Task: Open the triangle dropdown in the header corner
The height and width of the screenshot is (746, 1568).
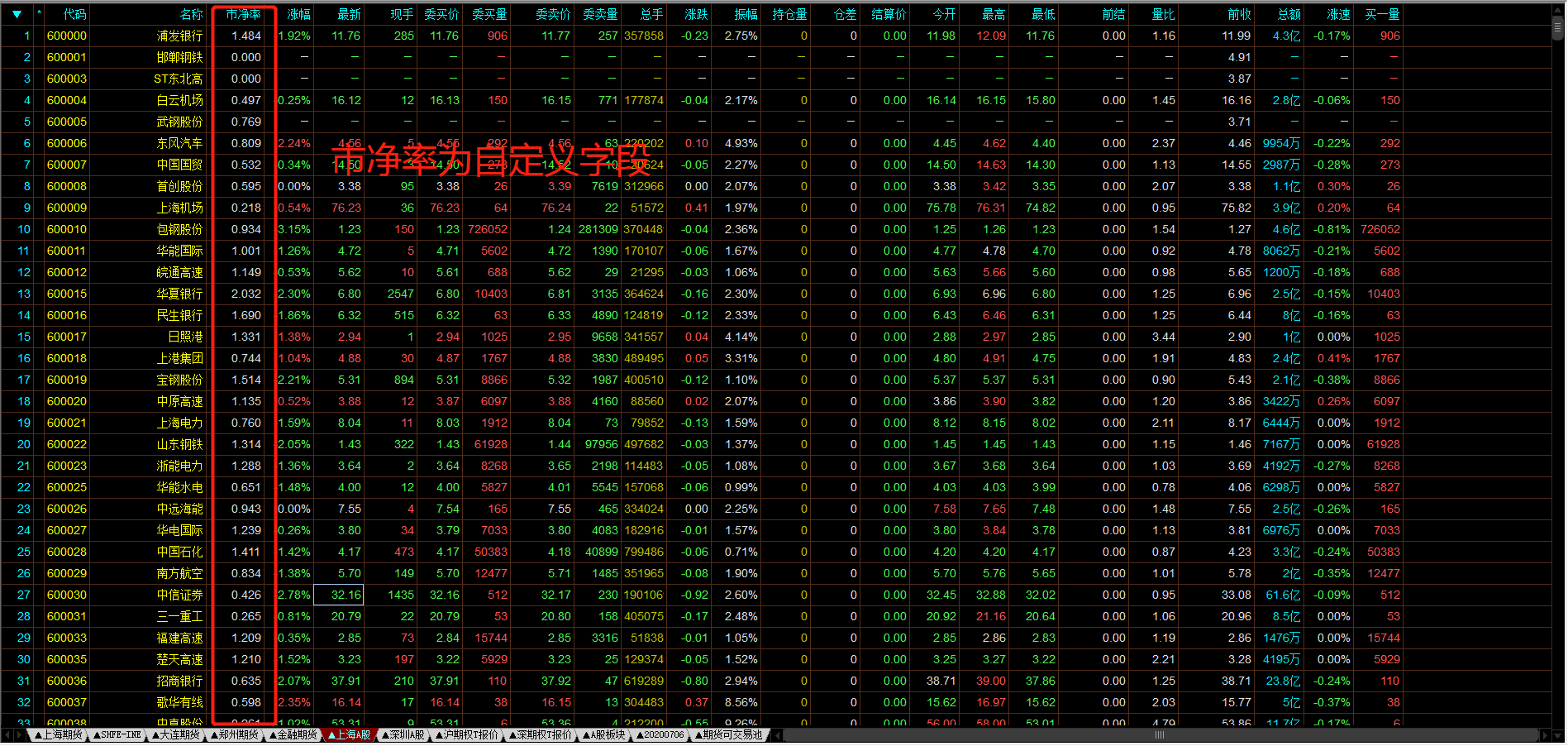Action: (x=17, y=14)
